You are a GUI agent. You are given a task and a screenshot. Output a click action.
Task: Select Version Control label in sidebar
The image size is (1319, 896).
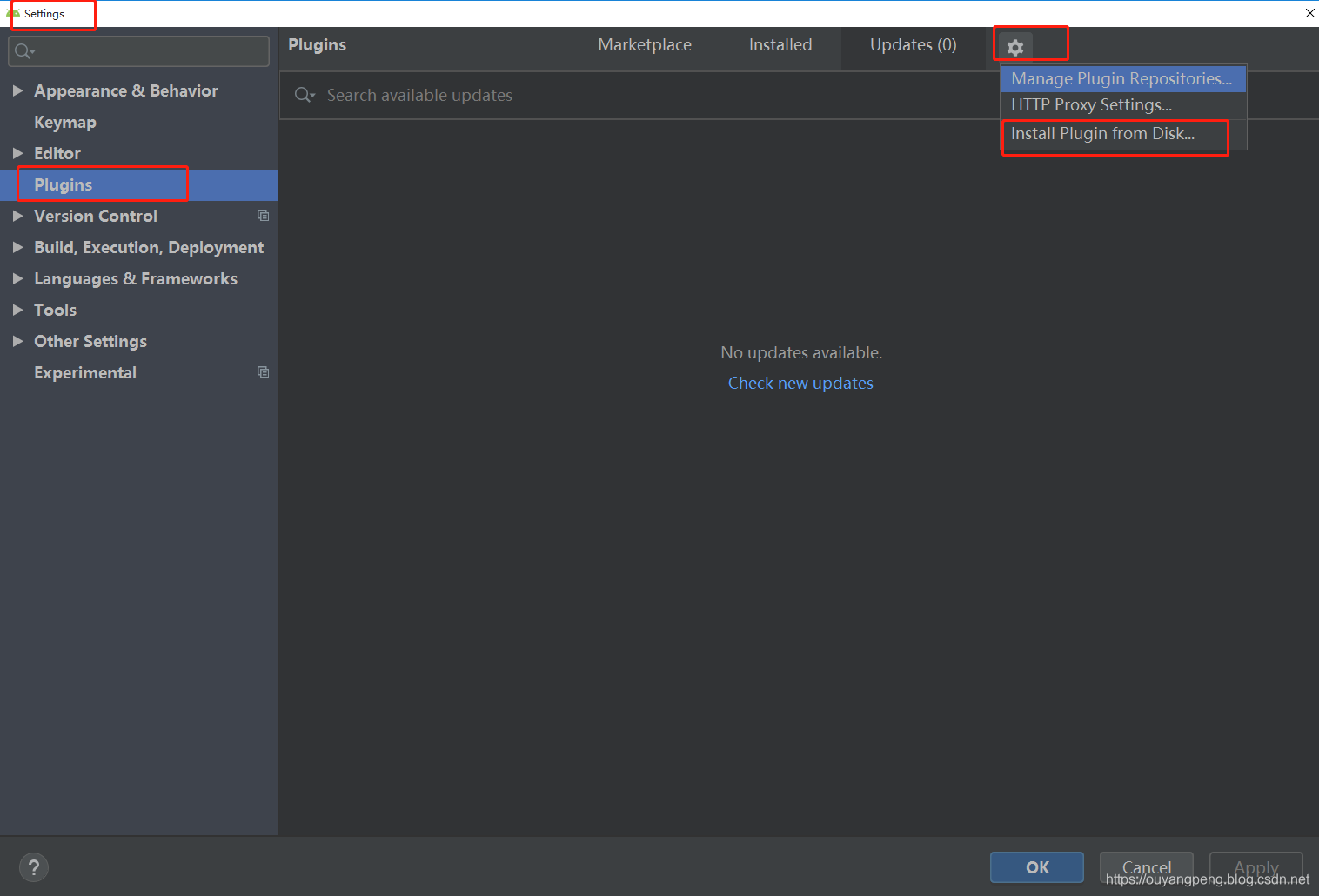pyautogui.click(x=96, y=216)
